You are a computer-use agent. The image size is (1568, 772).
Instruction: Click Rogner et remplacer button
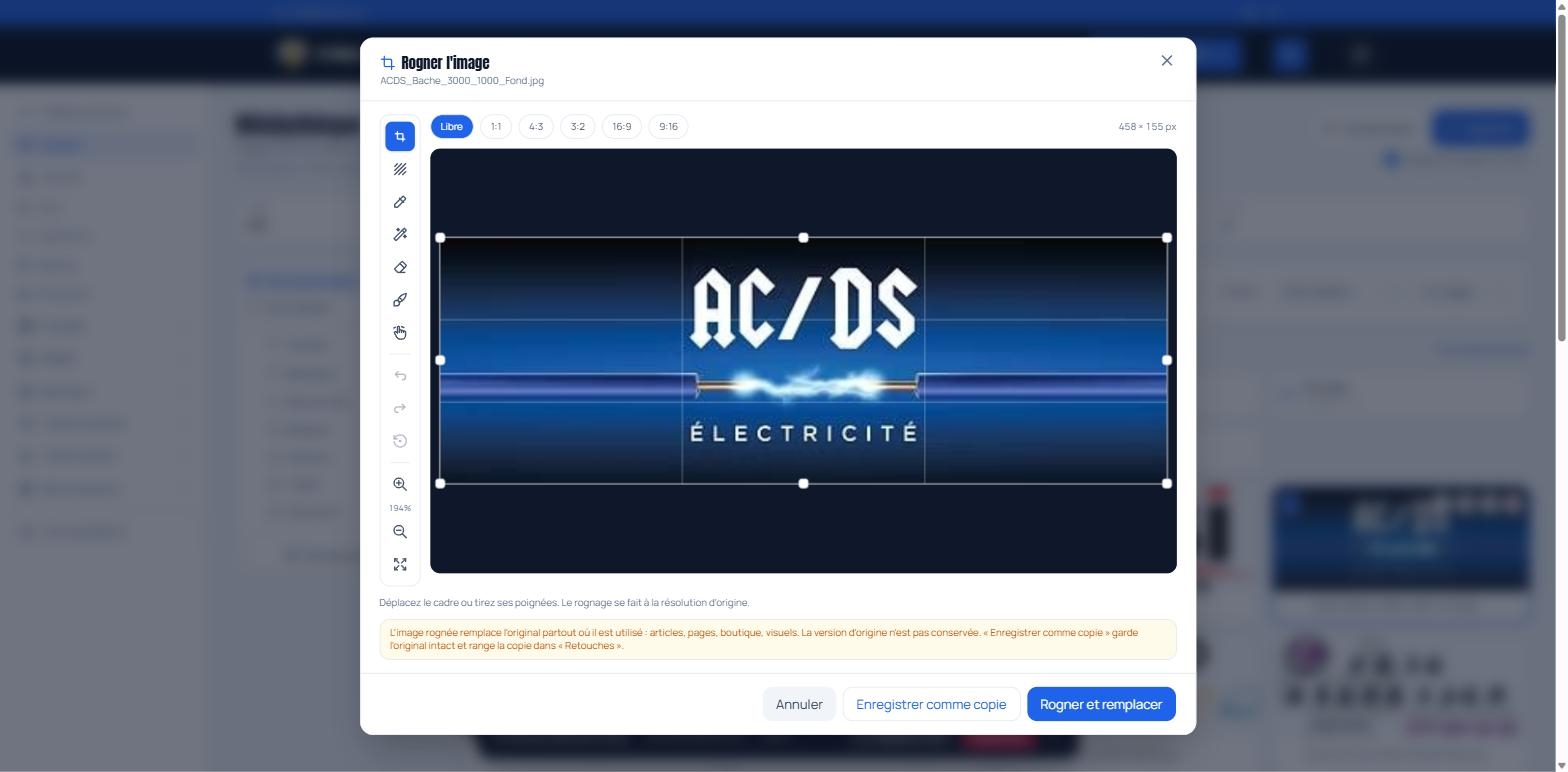coord(1101,704)
